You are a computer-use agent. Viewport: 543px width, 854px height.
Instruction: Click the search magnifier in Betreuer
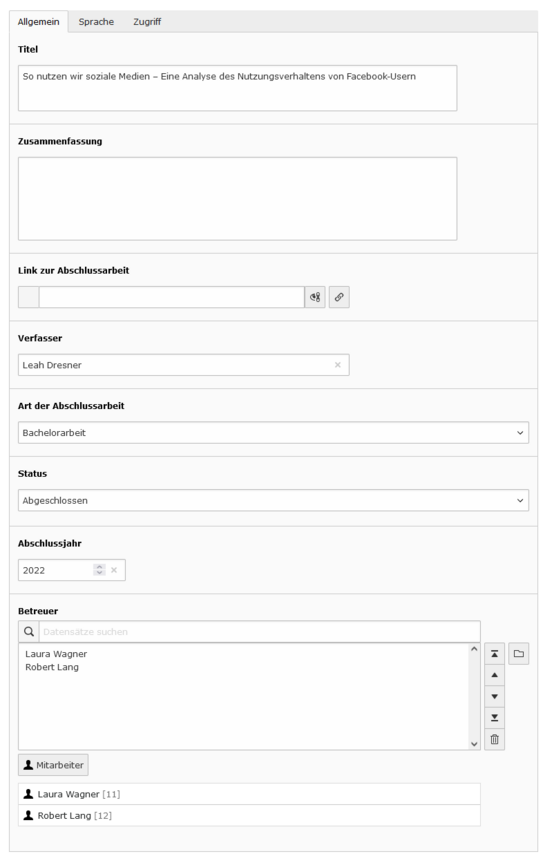[x=29, y=632]
